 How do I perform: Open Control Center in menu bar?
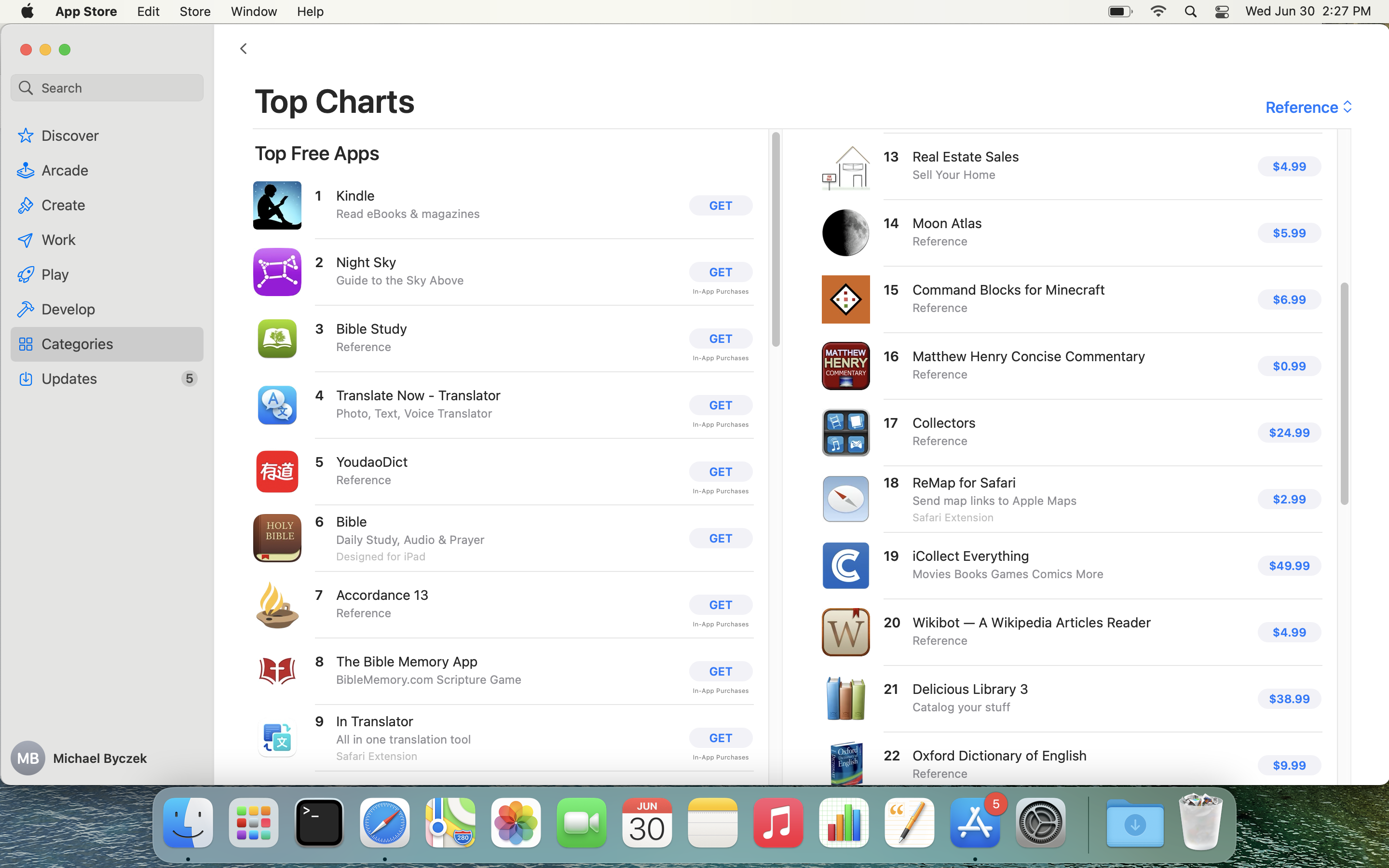[x=1222, y=12]
